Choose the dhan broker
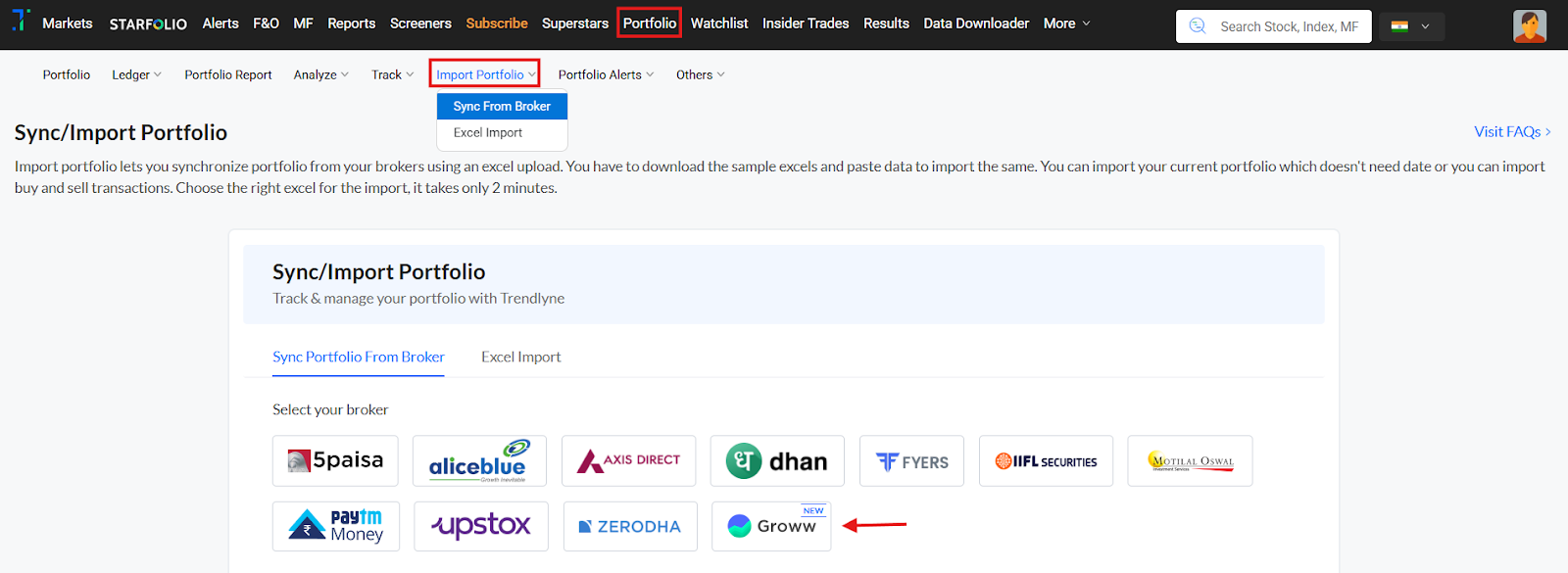The height and width of the screenshot is (573, 1568). [x=777, y=460]
